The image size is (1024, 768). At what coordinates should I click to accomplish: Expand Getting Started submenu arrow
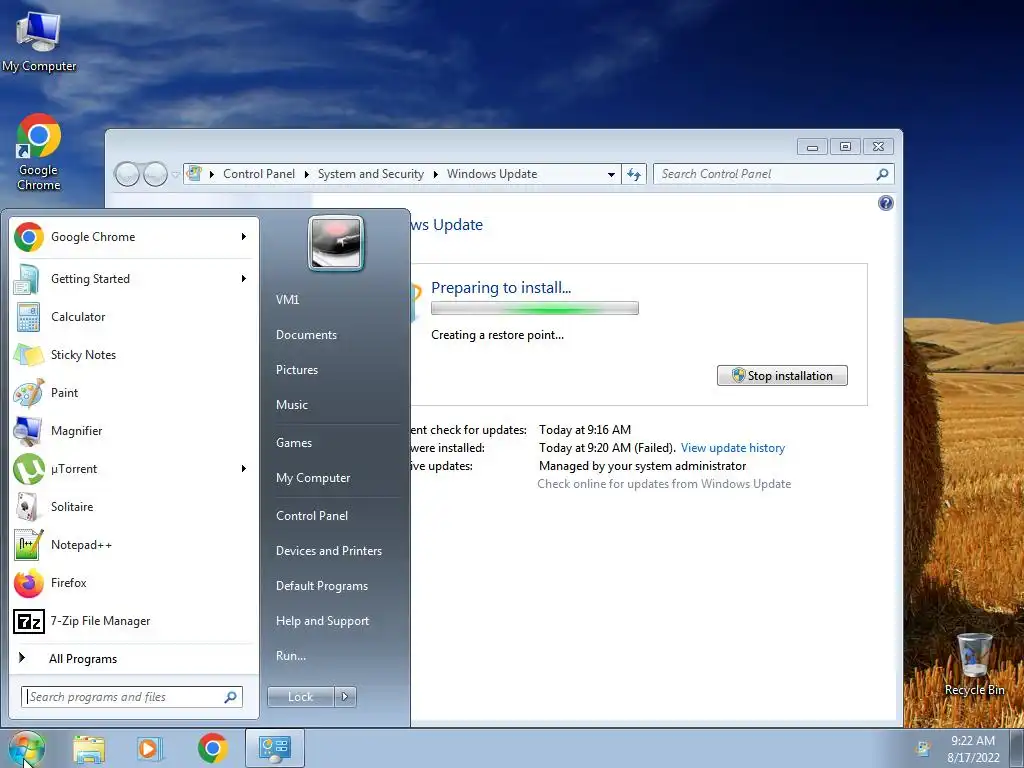click(244, 279)
